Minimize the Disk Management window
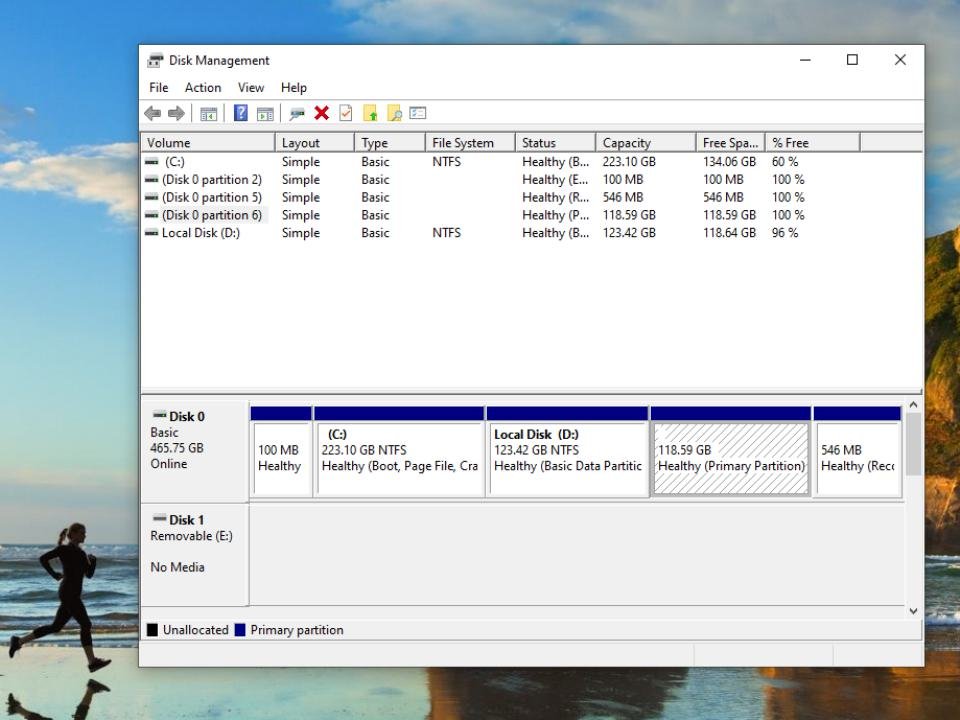 click(805, 60)
